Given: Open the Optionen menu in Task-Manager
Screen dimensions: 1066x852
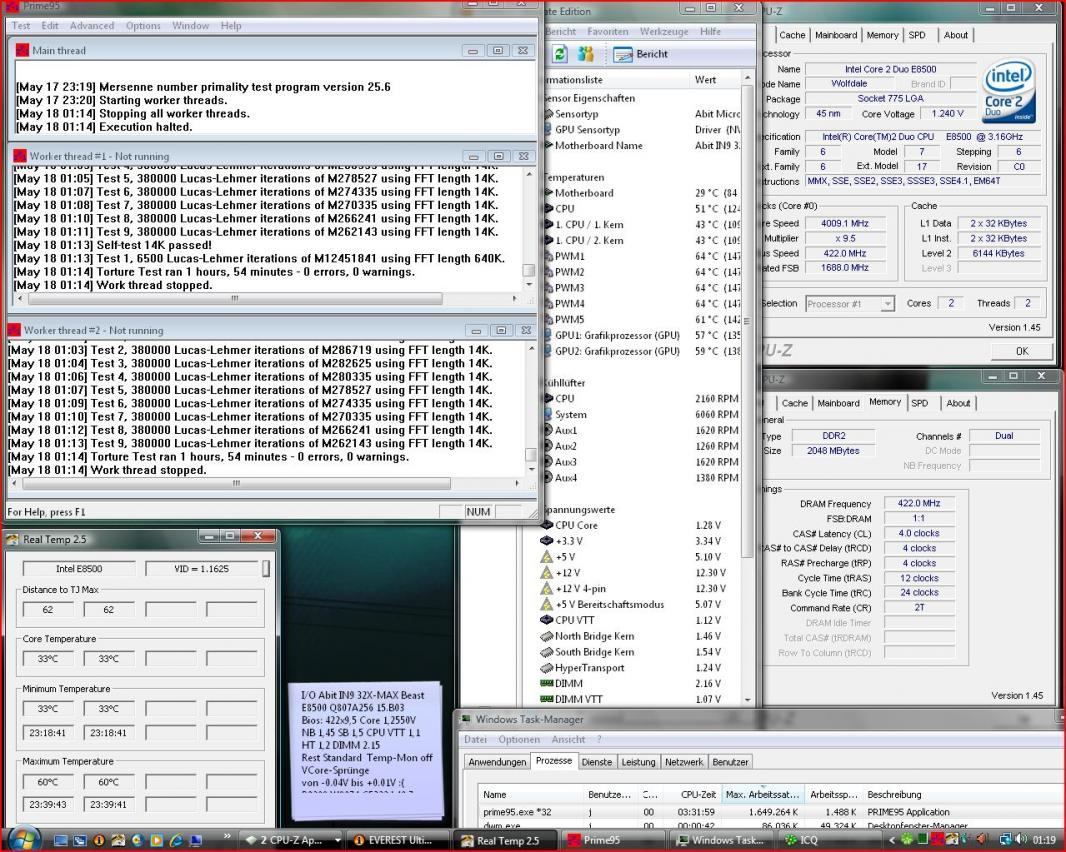Looking at the screenshot, I should [x=519, y=740].
